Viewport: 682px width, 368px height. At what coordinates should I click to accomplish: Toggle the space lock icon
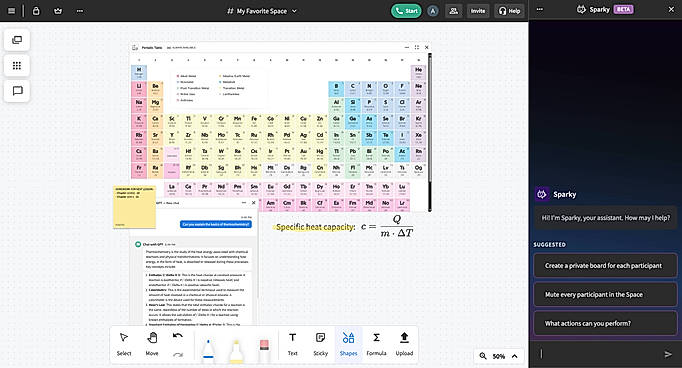coord(36,11)
